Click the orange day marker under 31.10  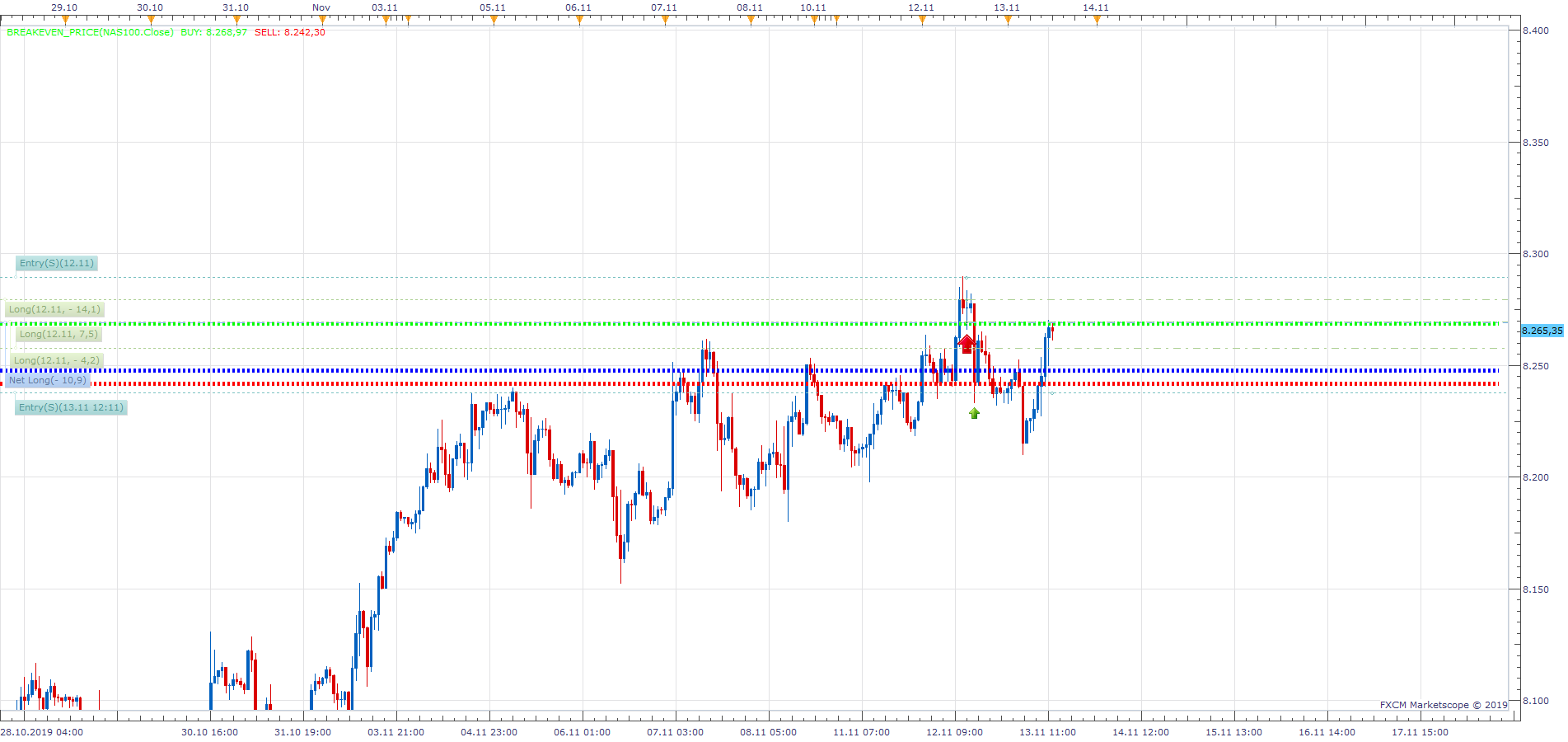(236, 20)
